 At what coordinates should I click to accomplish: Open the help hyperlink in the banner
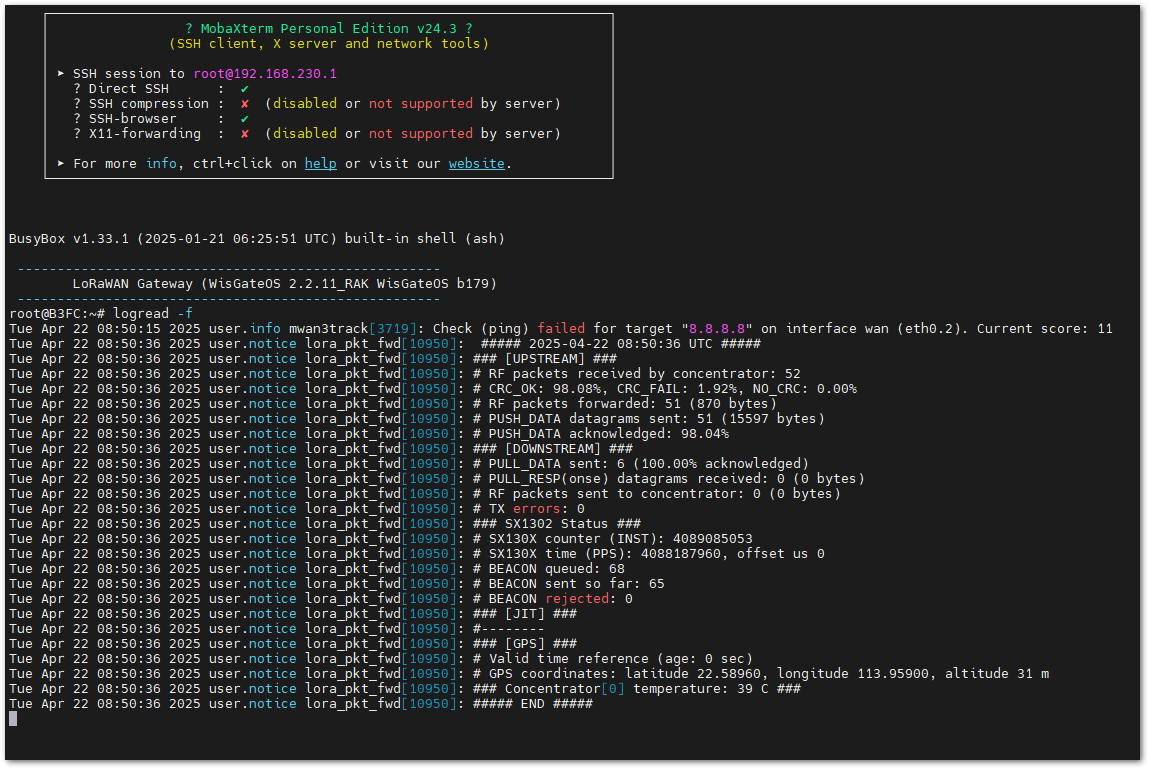[320, 163]
